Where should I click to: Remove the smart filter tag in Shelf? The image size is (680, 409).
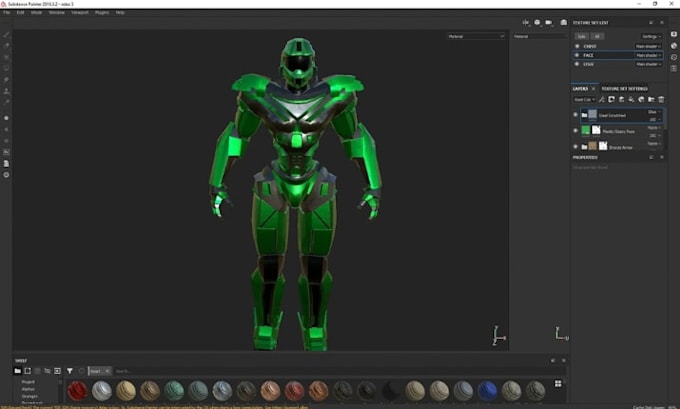coord(107,371)
